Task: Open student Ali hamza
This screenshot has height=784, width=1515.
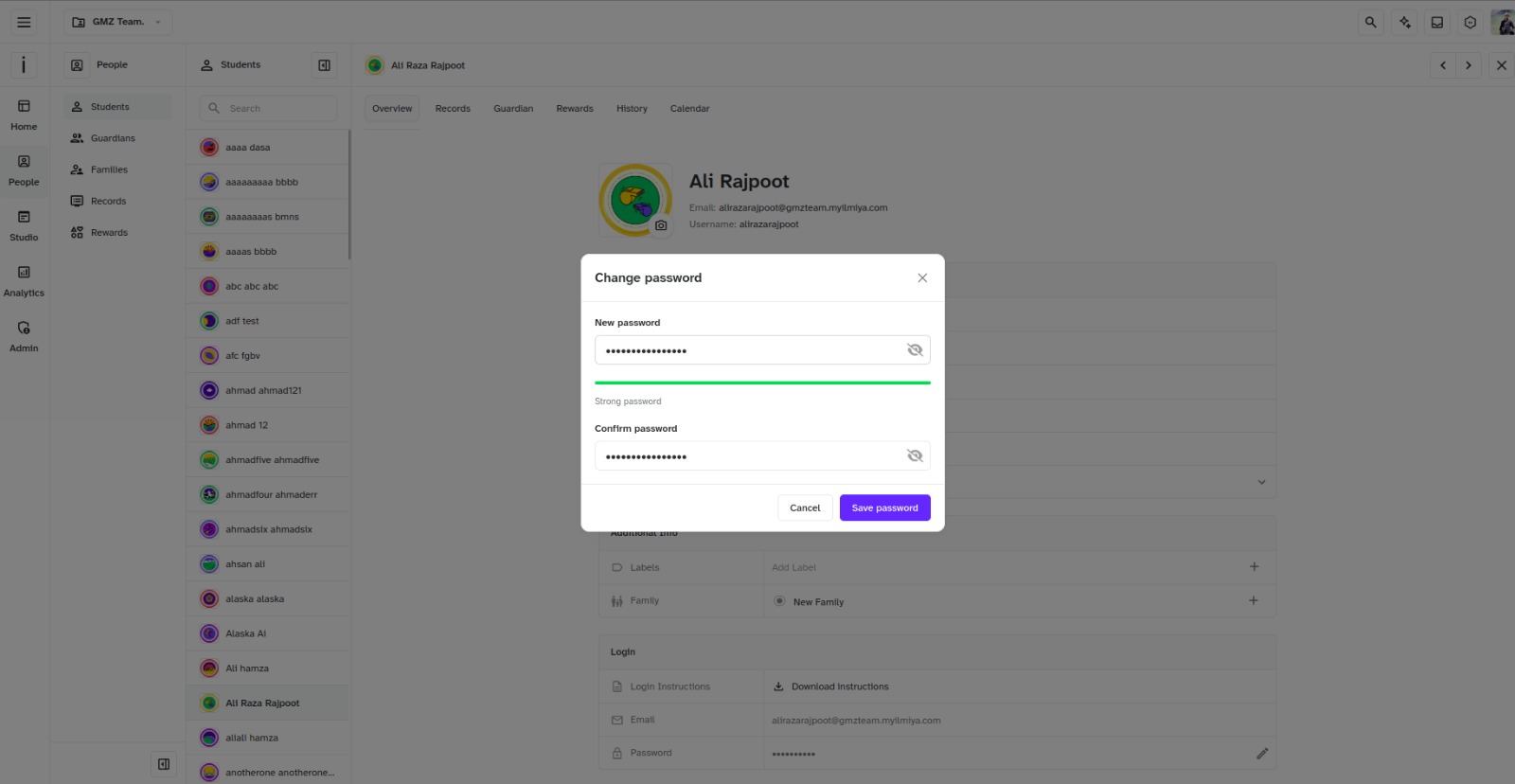Action: click(268, 668)
